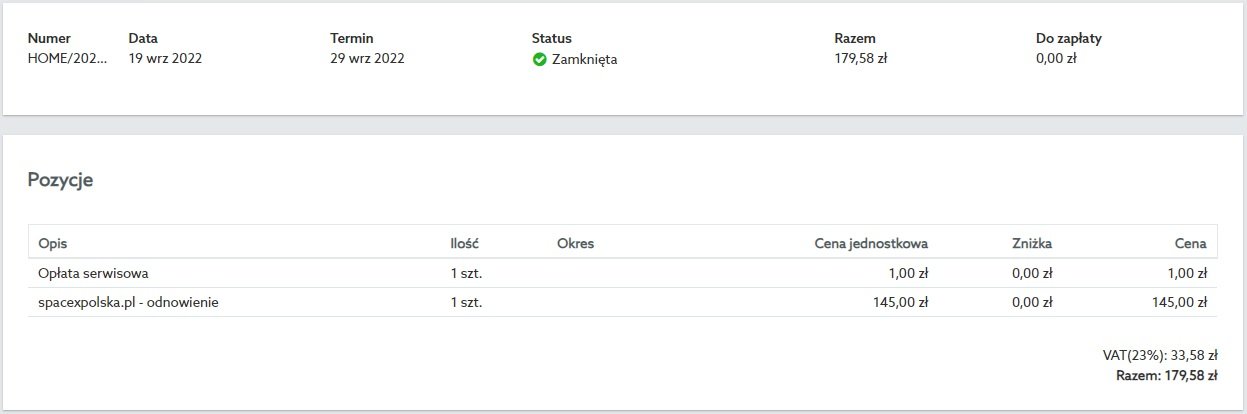
Task: Click the invoice date 19 wrz 2022
Action: pyautogui.click(x=166, y=58)
